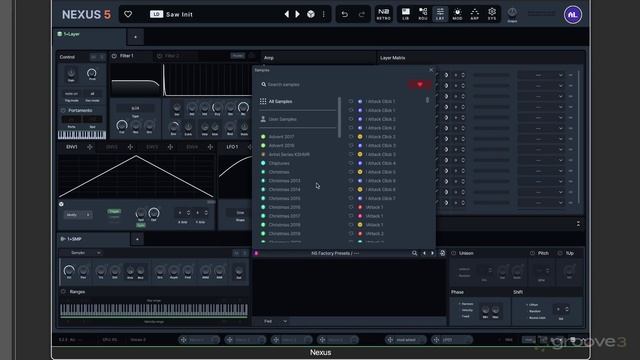This screenshot has width=640, height=360.
Task: Toggle Ranges enable button
Action: click(63, 291)
